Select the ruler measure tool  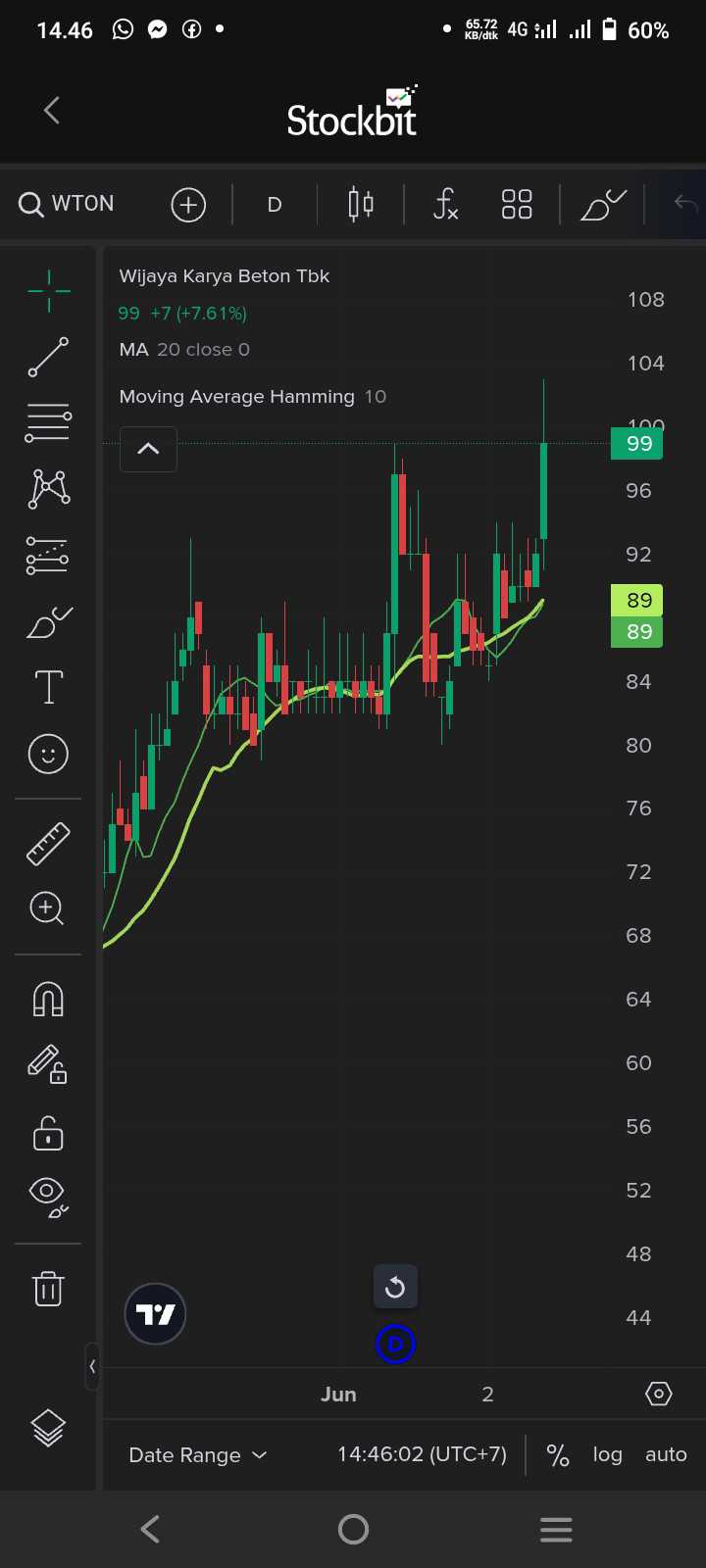(48, 843)
